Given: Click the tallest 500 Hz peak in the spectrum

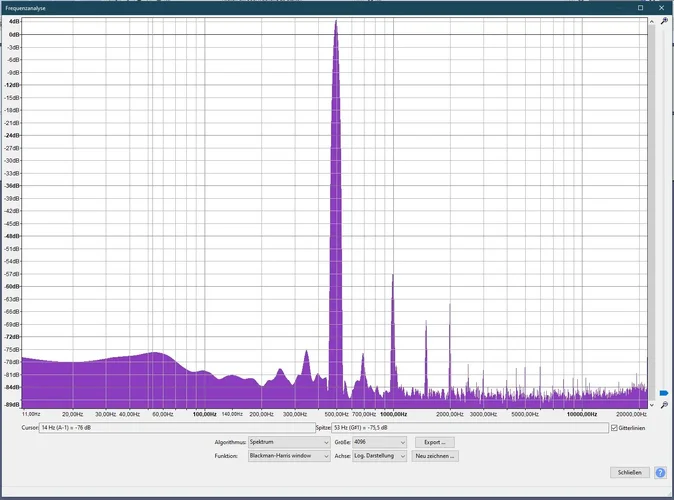Looking at the screenshot, I should (336, 30).
